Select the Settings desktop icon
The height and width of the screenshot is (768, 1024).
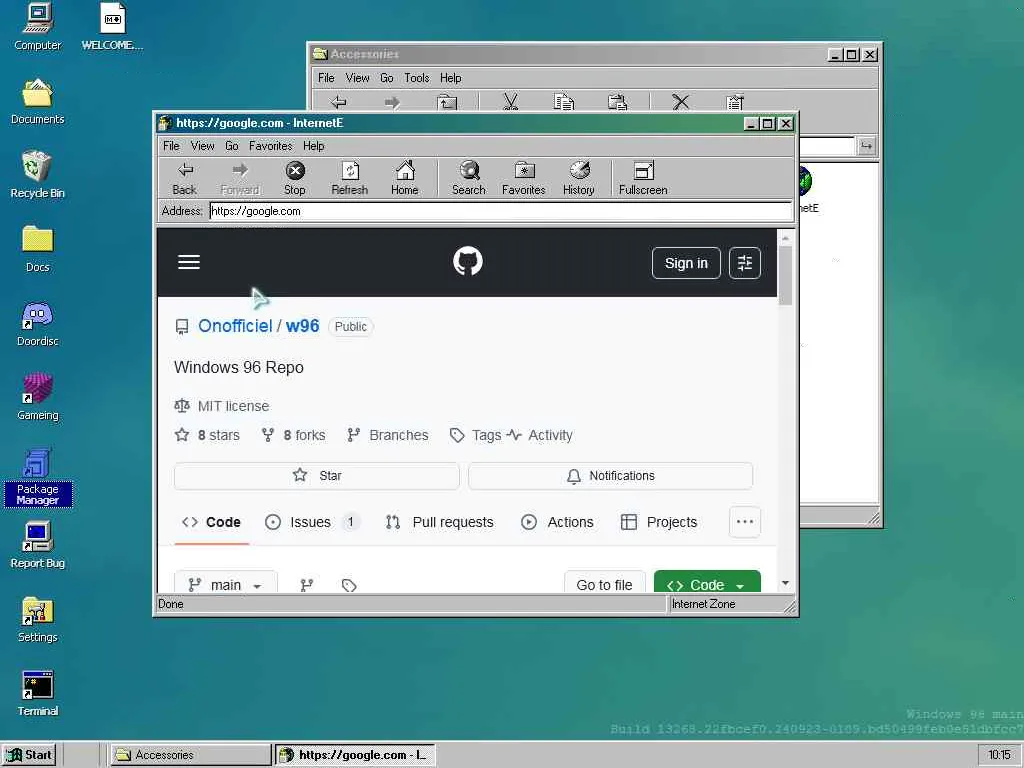click(37, 620)
